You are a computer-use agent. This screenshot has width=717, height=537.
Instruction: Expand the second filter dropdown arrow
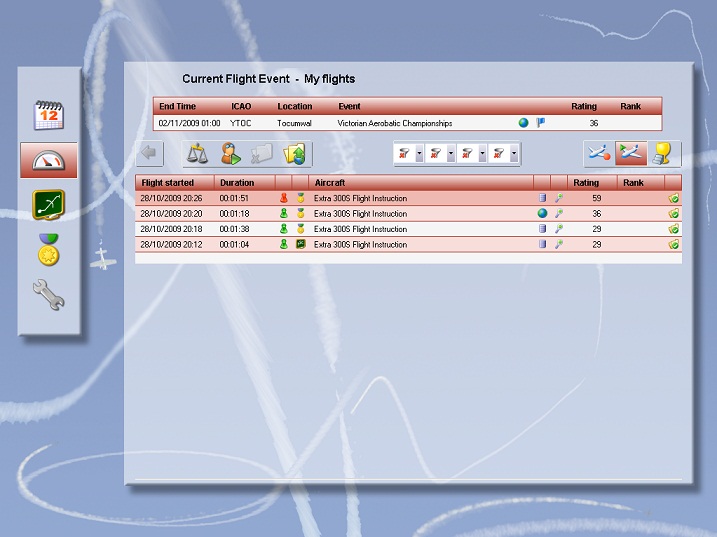(x=452, y=154)
